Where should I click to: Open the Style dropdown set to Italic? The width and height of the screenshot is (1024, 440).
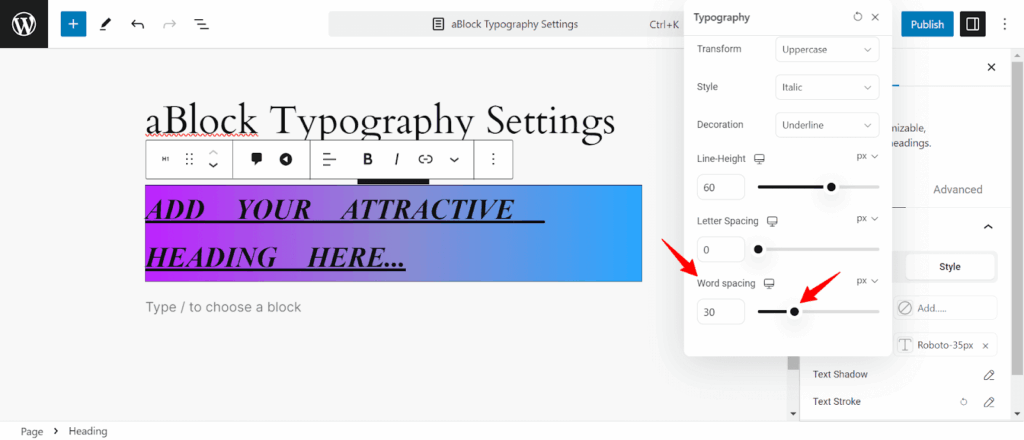pyautogui.click(x=827, y=87)
